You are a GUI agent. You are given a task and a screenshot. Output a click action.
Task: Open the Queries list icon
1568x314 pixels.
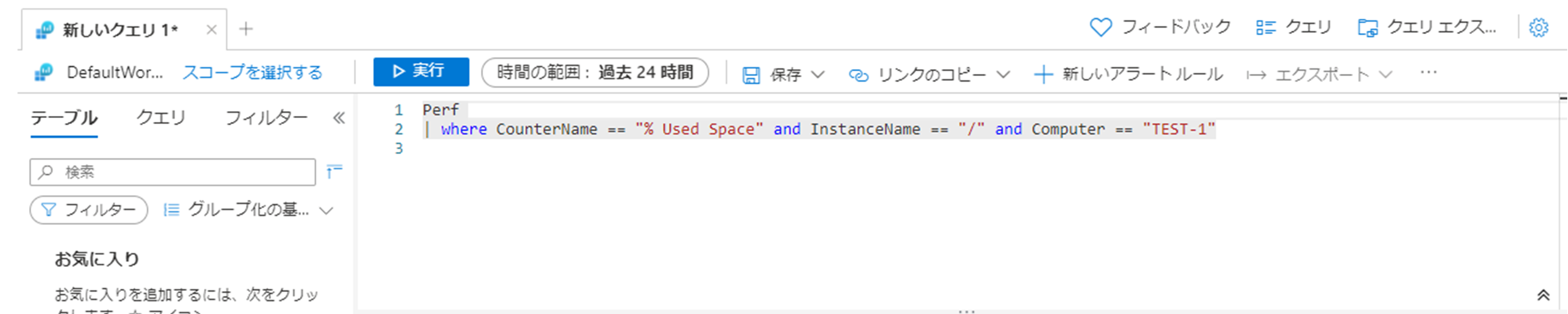(1265, 28)
